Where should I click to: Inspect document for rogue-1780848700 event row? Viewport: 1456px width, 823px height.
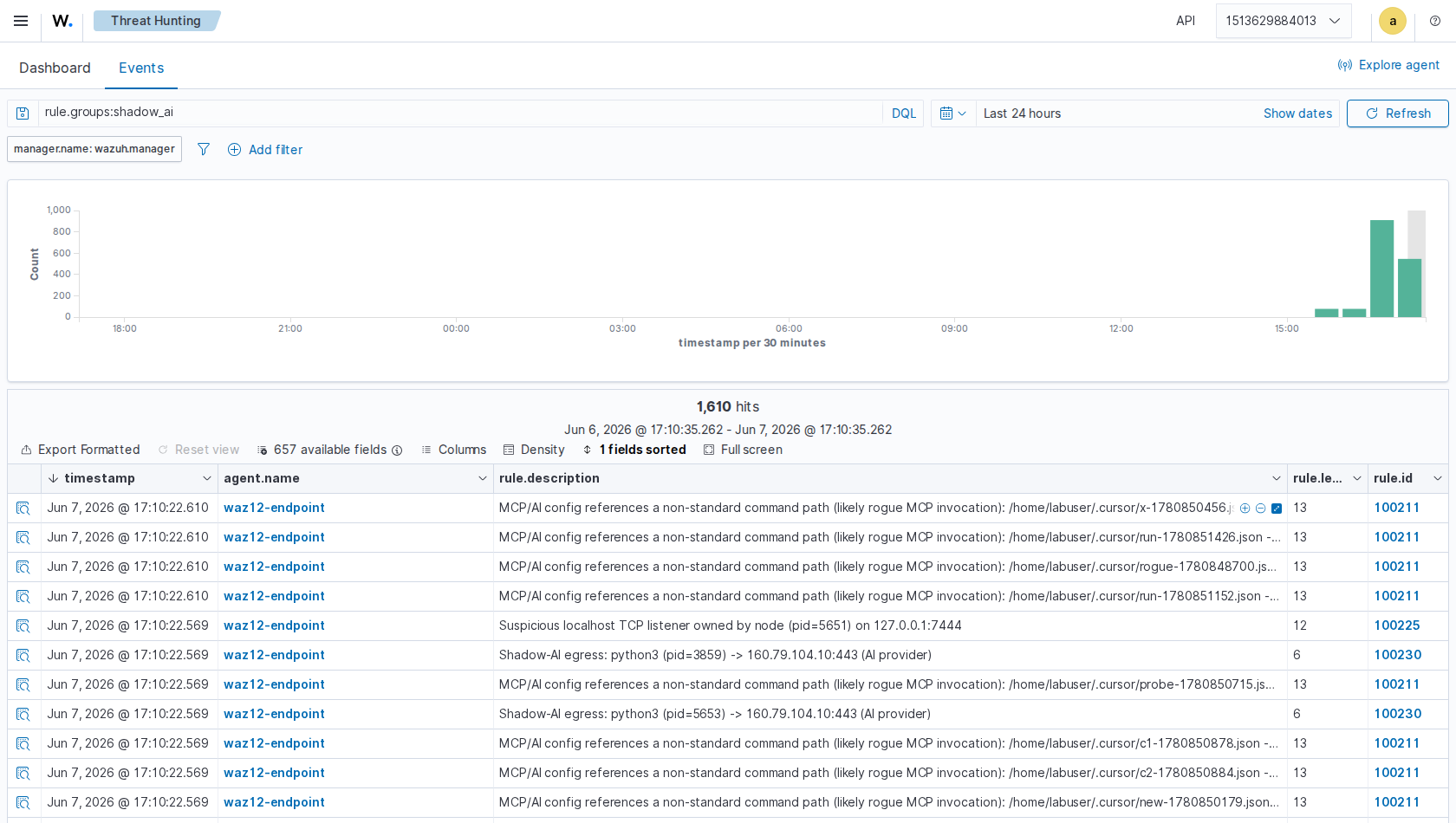[x=23, y=567]
